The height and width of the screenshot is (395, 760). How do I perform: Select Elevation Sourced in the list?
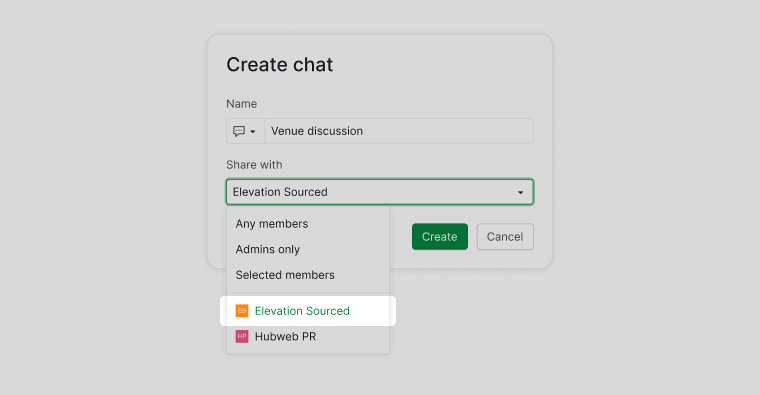click(x=308, y=311)
